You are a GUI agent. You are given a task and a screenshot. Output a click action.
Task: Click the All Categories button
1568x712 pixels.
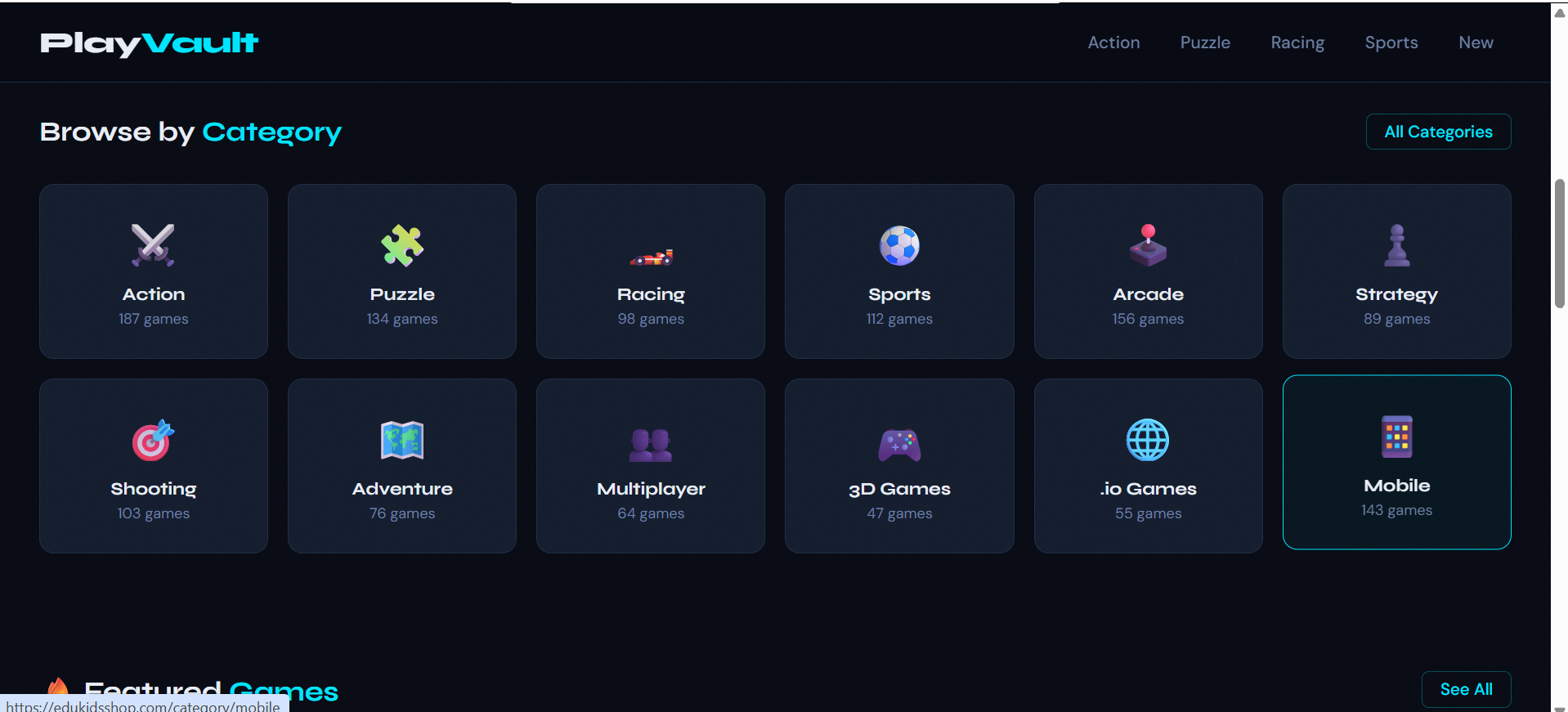pyautogui.click(x=1438, y=132)
